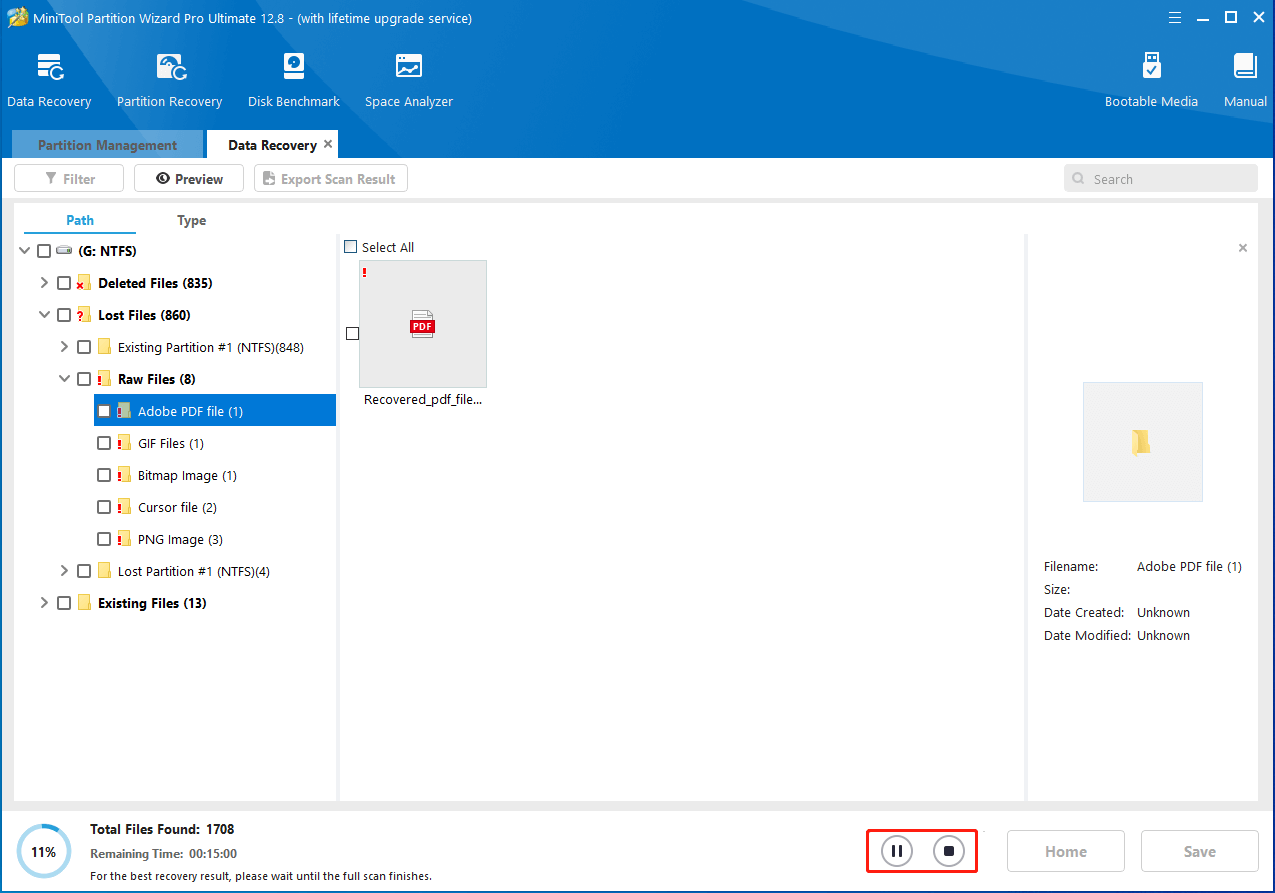Image resolution: width=1275 pixels, height=893 pixels.
Task: Check the Adobe PDF file (1) checkbox
Action: point(104,411)
